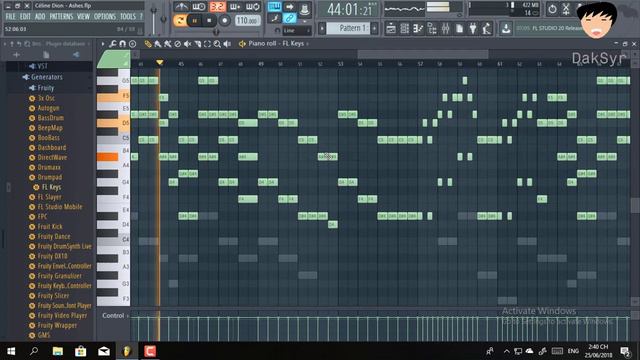
Task: Click the loop recording icon in transport
Action: (x=253, y=7)
